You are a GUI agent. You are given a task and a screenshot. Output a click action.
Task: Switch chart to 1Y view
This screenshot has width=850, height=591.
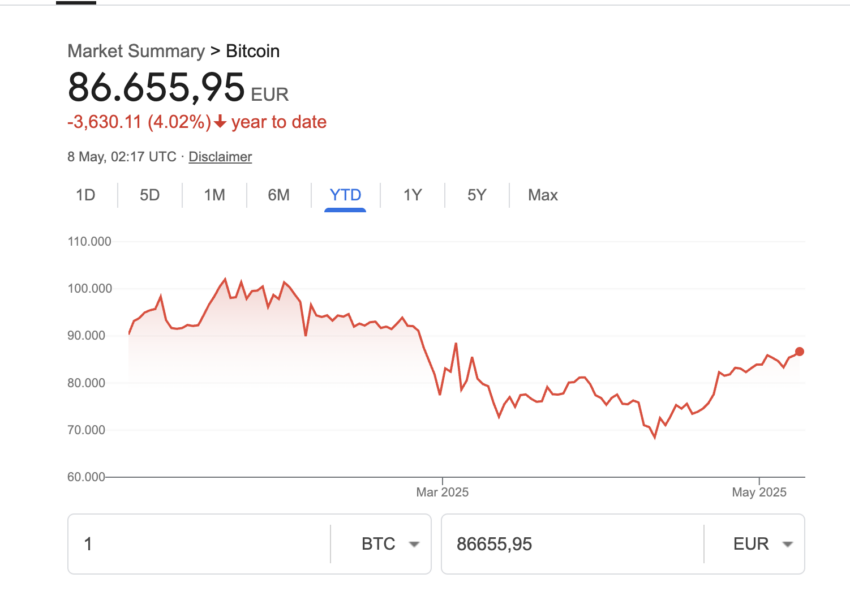click(x=413, y=195)
